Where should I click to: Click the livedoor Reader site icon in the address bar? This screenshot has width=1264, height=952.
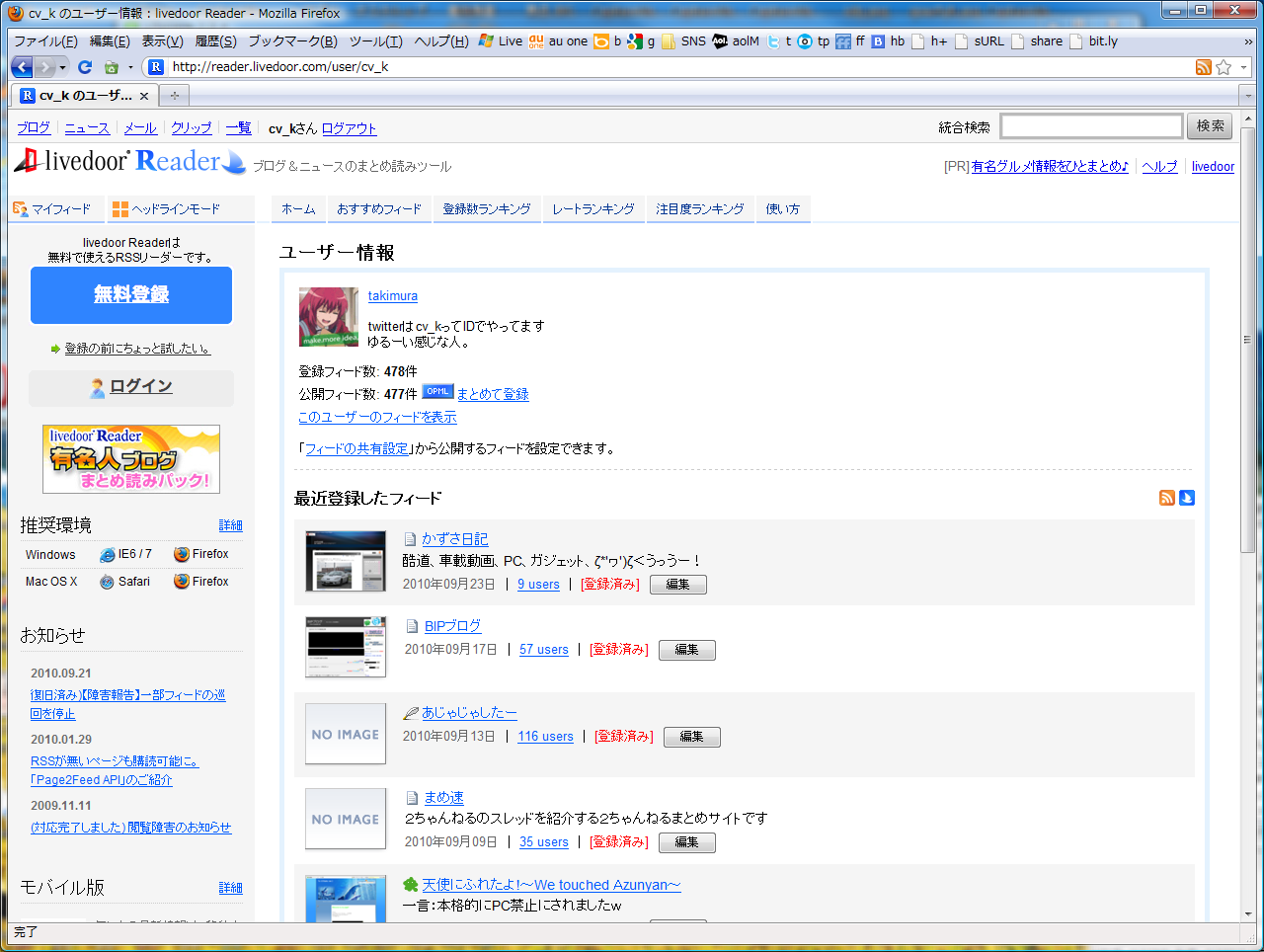pos(155,67)
